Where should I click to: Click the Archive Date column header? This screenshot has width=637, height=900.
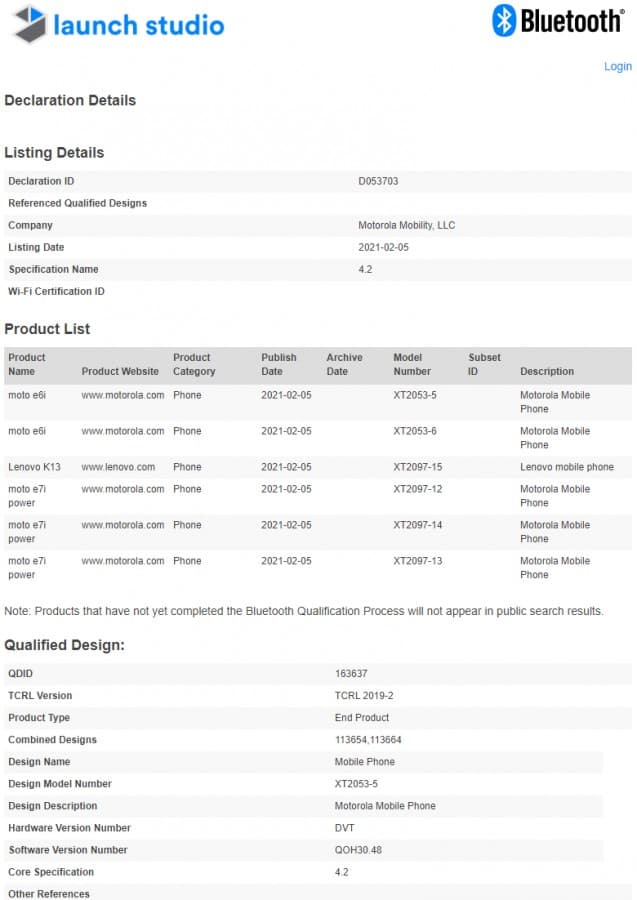344,364
